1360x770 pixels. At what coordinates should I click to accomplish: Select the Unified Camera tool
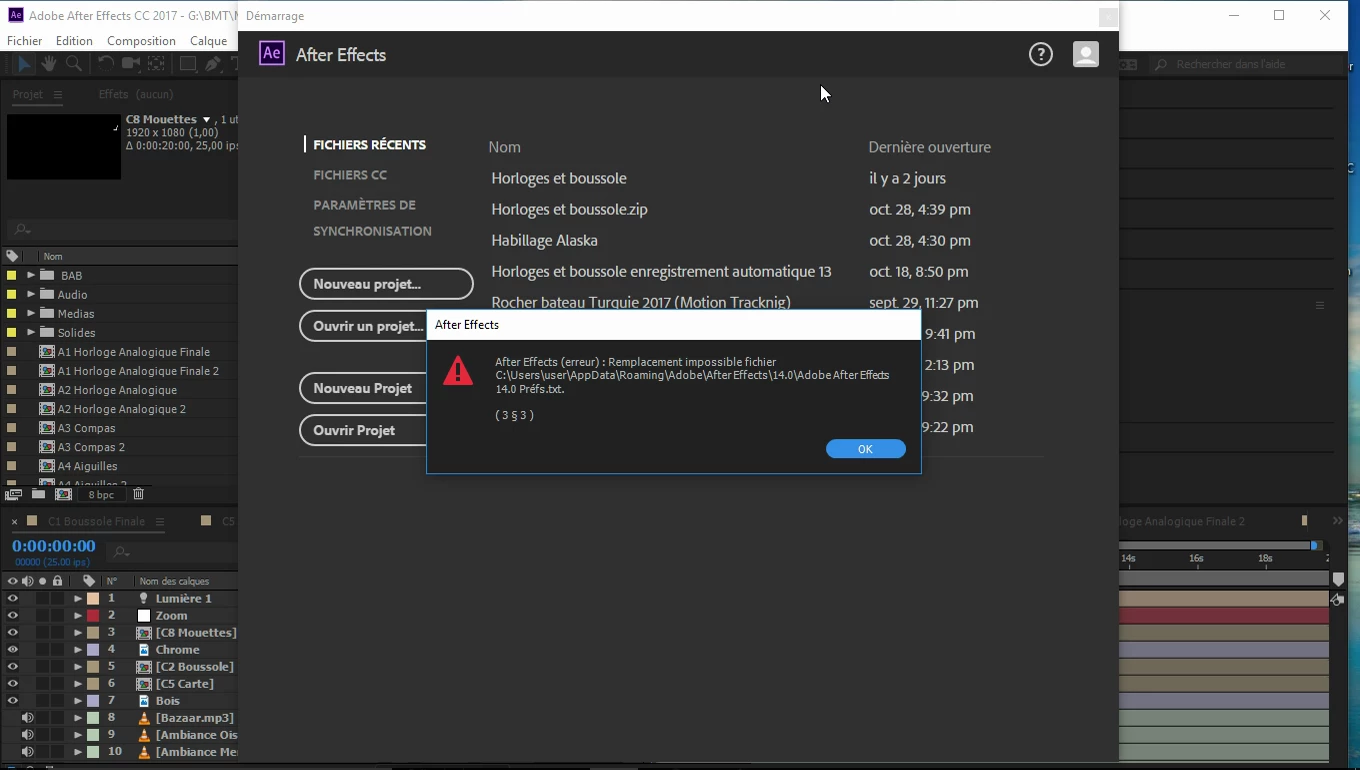(x=131, y=63)
